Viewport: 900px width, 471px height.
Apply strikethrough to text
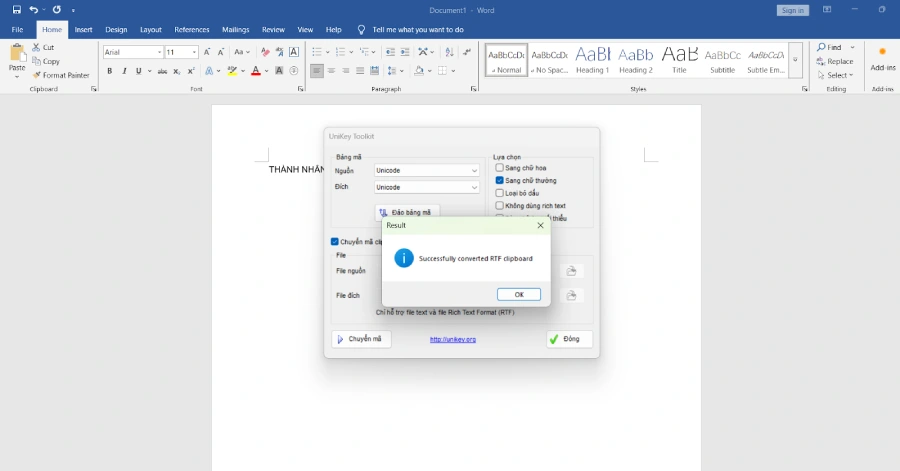point(162,71)
